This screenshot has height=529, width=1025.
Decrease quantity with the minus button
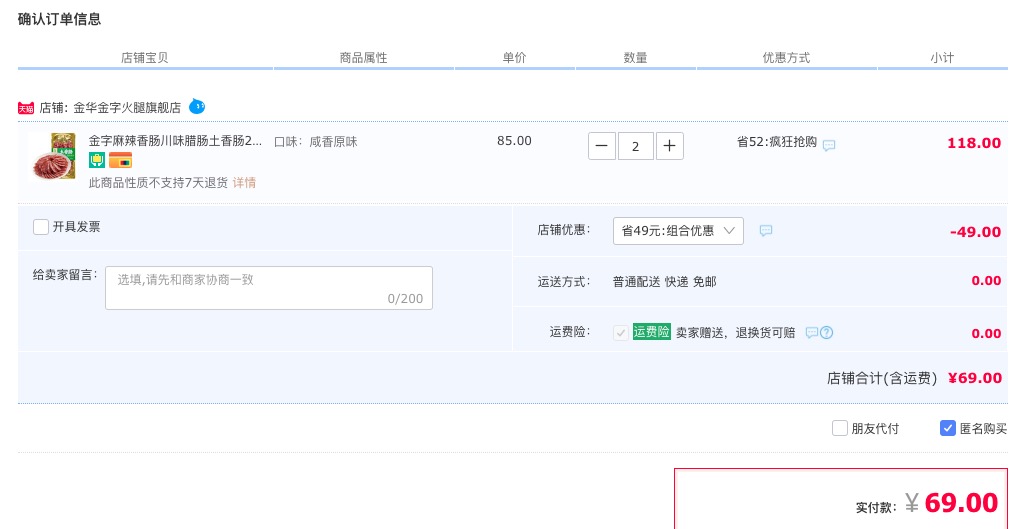coord(601,146)
